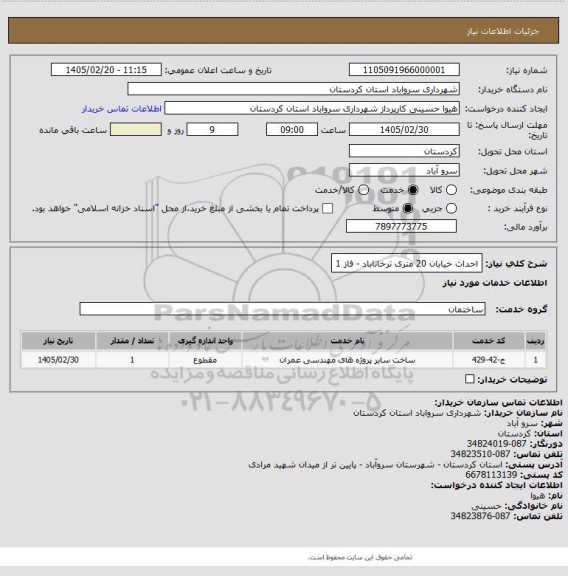Select the جزیی purchase type radio

(x=451, y=209)
